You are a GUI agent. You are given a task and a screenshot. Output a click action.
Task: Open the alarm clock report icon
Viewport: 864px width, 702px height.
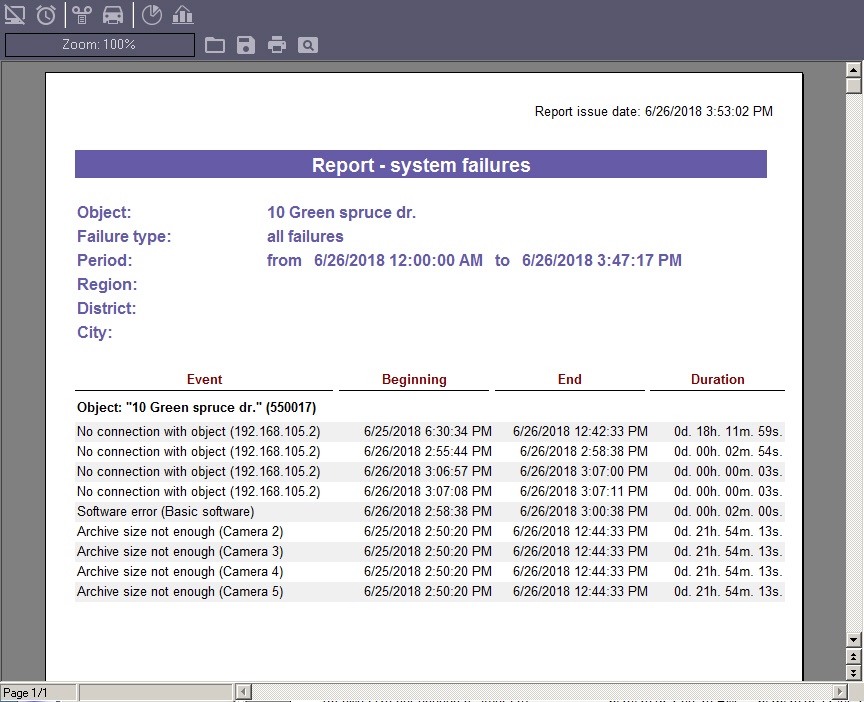46,15
